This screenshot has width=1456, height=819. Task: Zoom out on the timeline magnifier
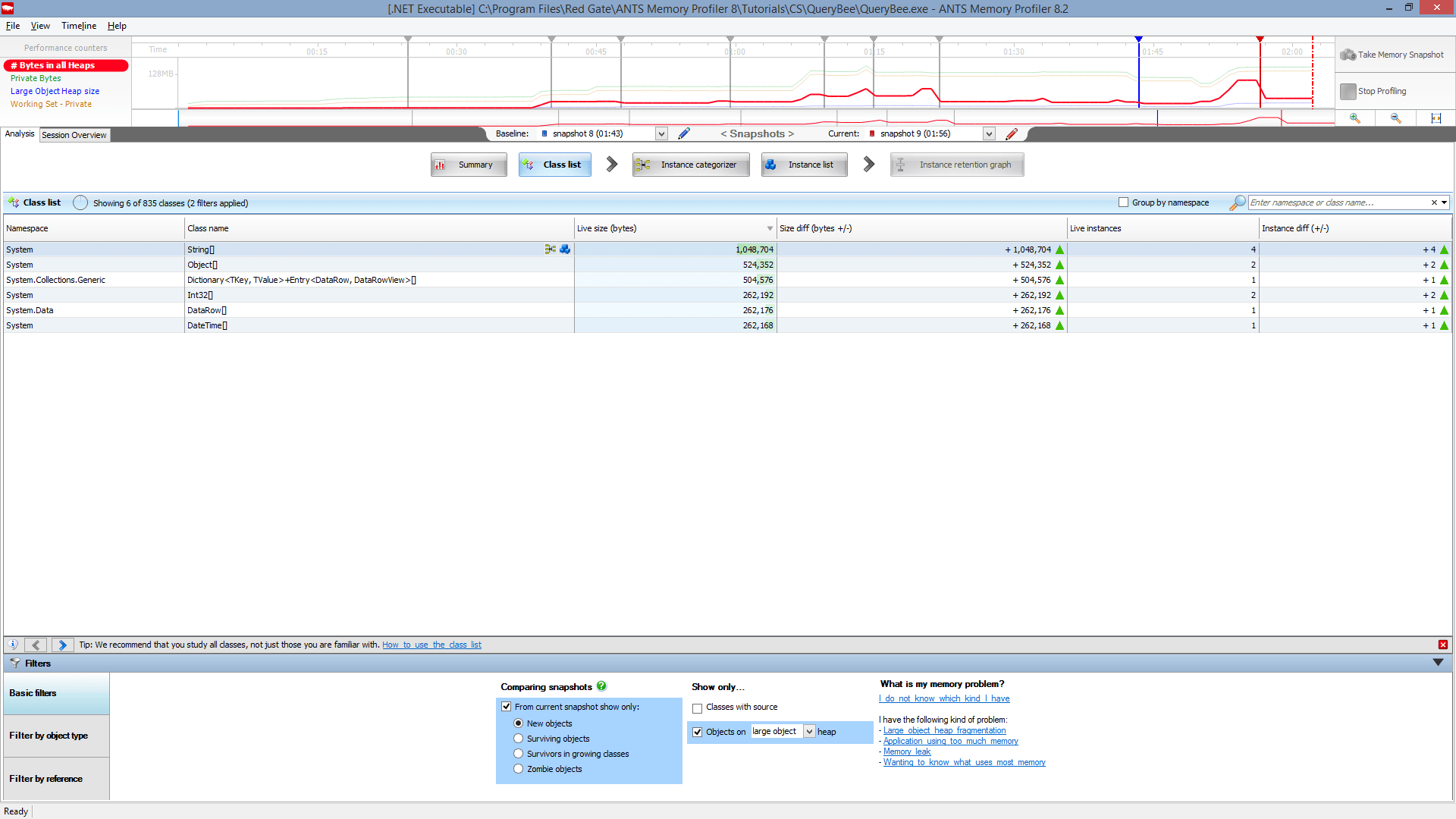coord(1395,118)
